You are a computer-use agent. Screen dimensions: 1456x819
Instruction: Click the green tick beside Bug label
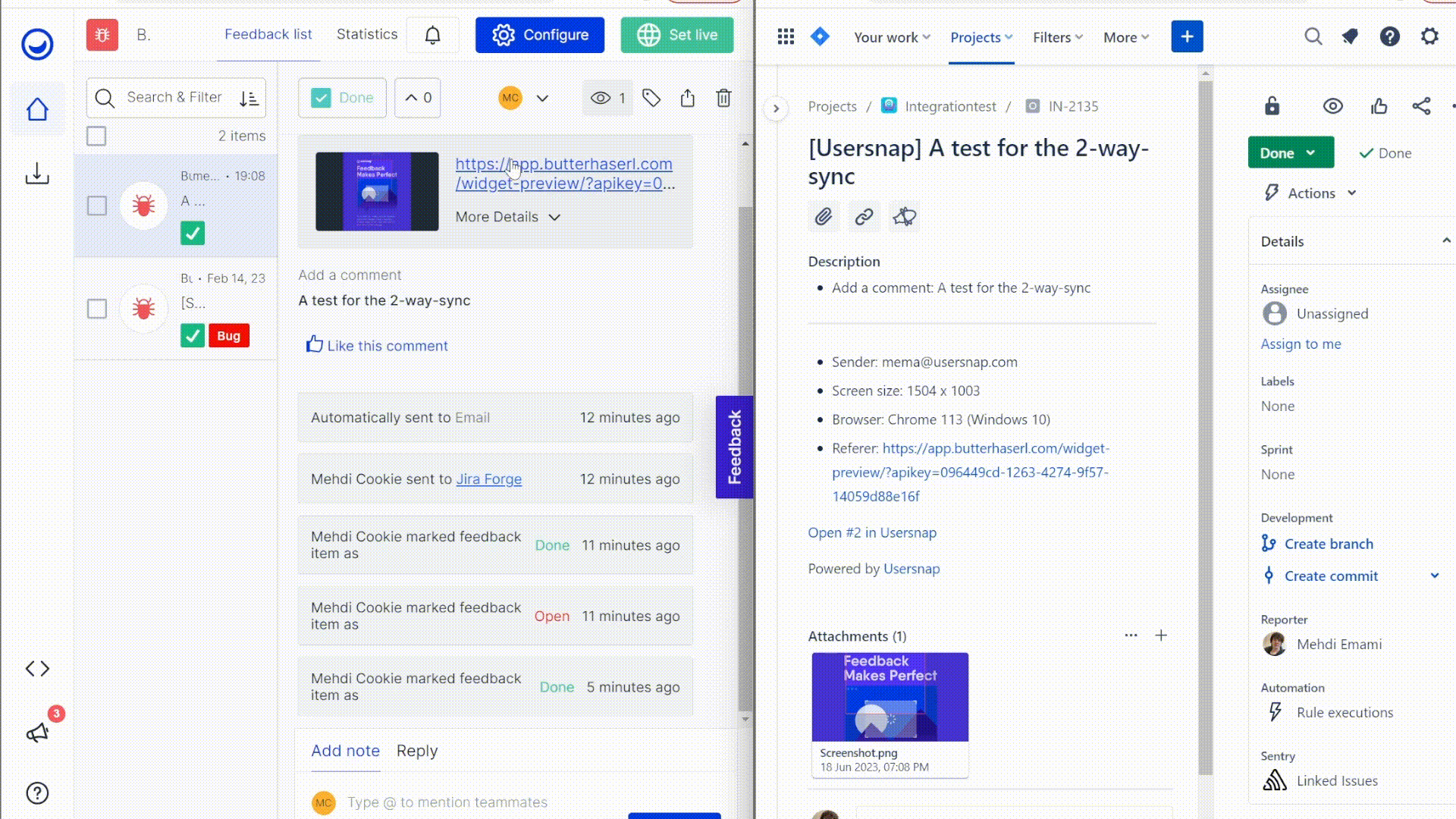click(193, 335)
